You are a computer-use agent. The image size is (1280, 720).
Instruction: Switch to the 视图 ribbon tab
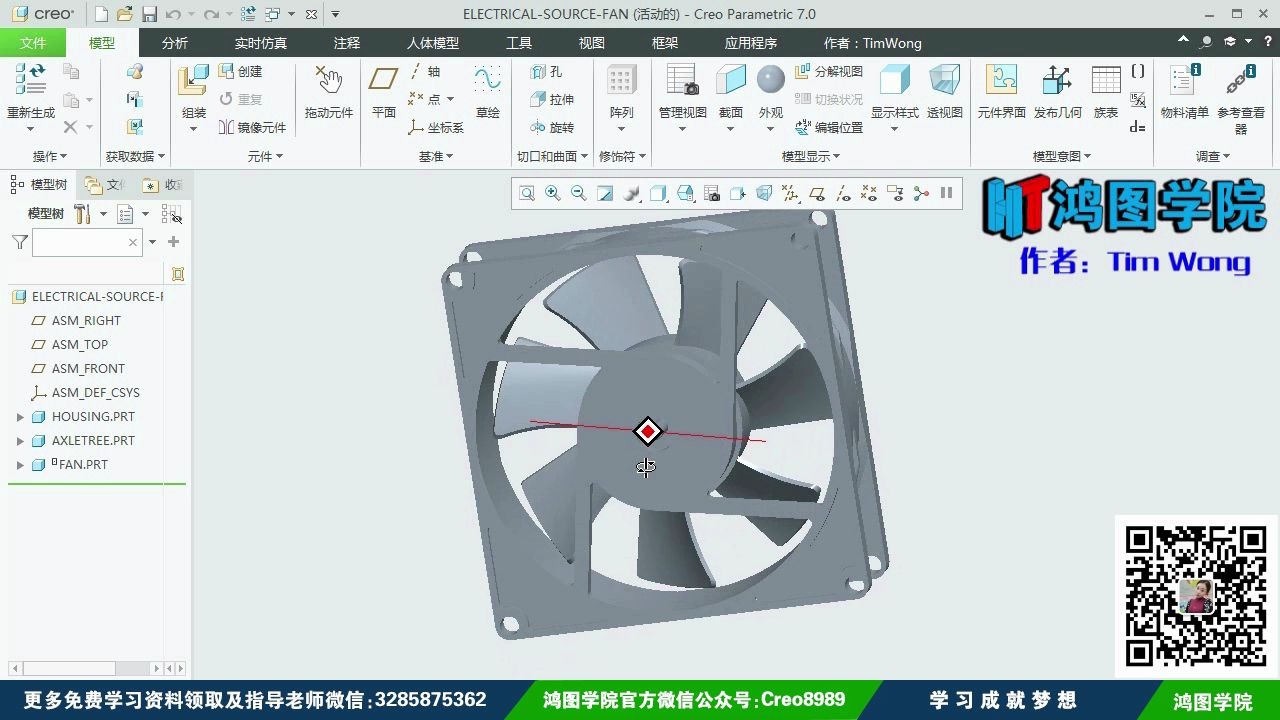coord(591,42)
